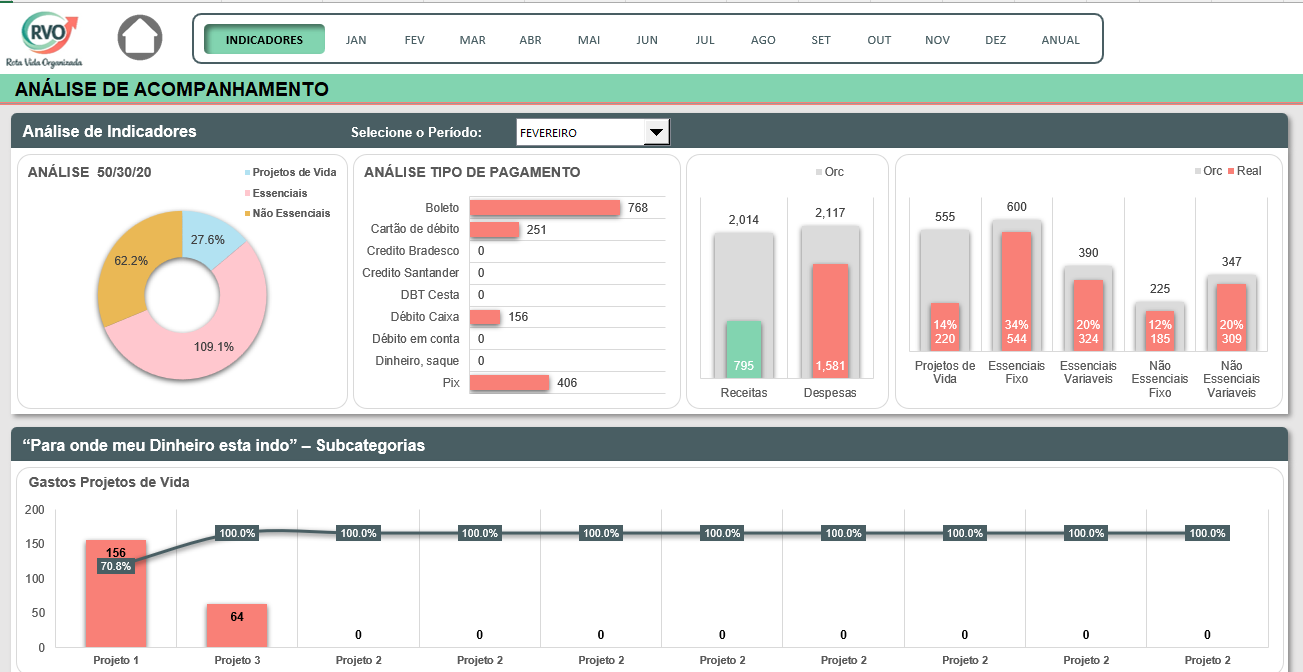Click the Projetos de Vida 220 bar
This screenshot has width=1303, height=672.
pos(945,327)
